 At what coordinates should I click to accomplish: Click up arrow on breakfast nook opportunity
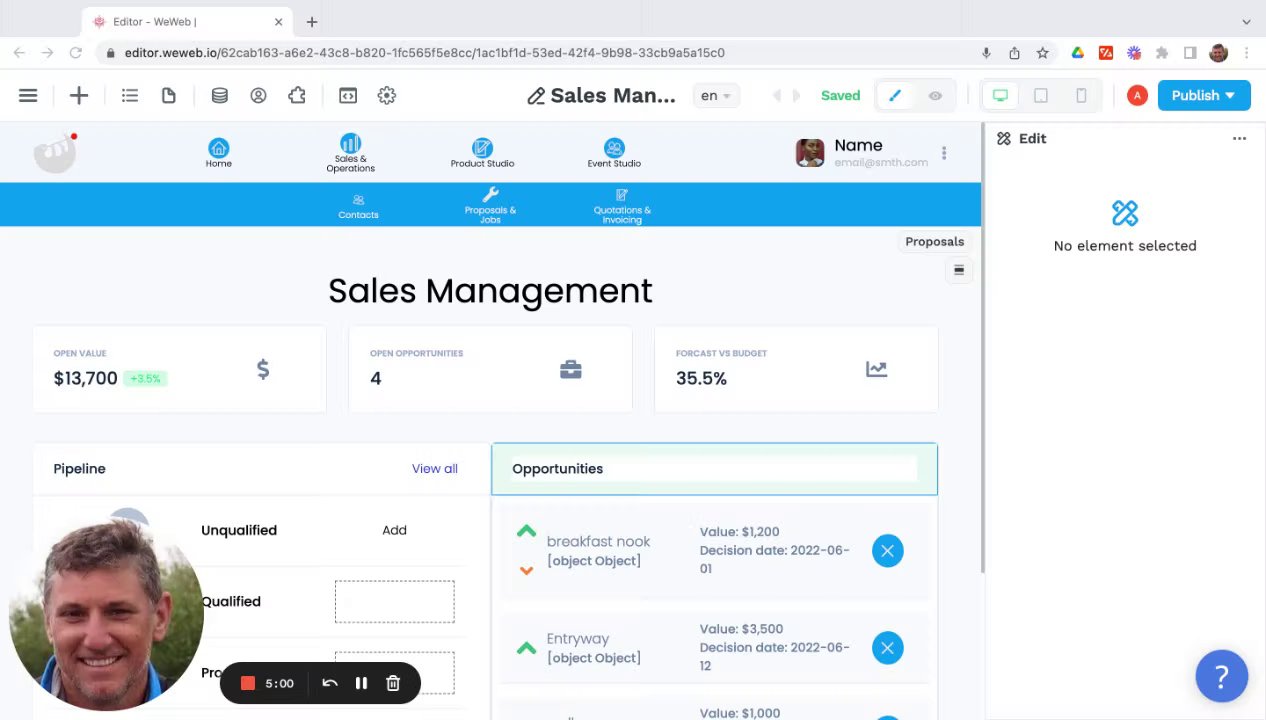pyautogui.click(x=526, y=532)
